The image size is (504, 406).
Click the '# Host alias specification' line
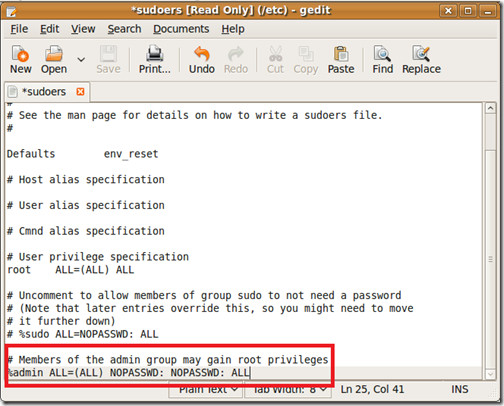(86, 180)
